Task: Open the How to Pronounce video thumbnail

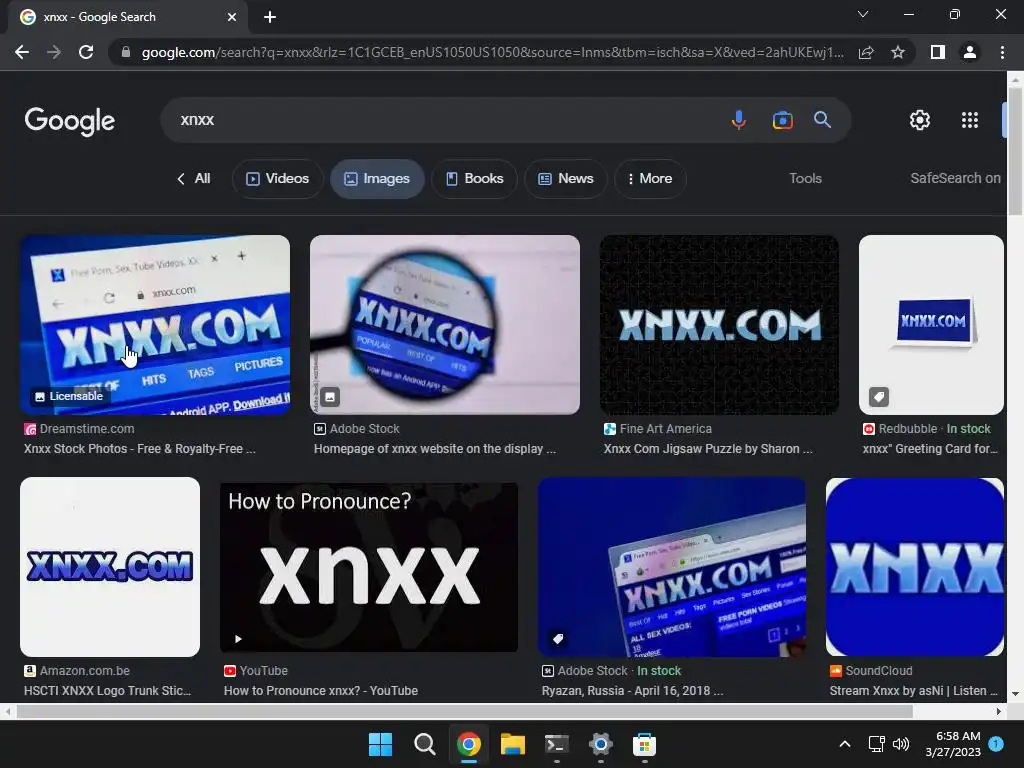Action: point(368,567)
